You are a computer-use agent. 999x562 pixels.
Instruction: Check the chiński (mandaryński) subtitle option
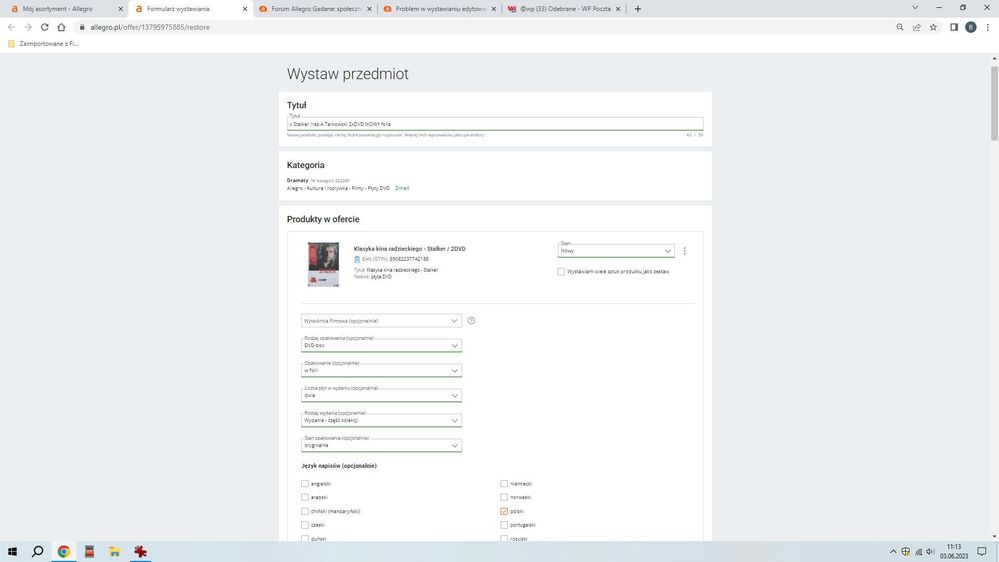pyautogui.click(x=305, y=511)
